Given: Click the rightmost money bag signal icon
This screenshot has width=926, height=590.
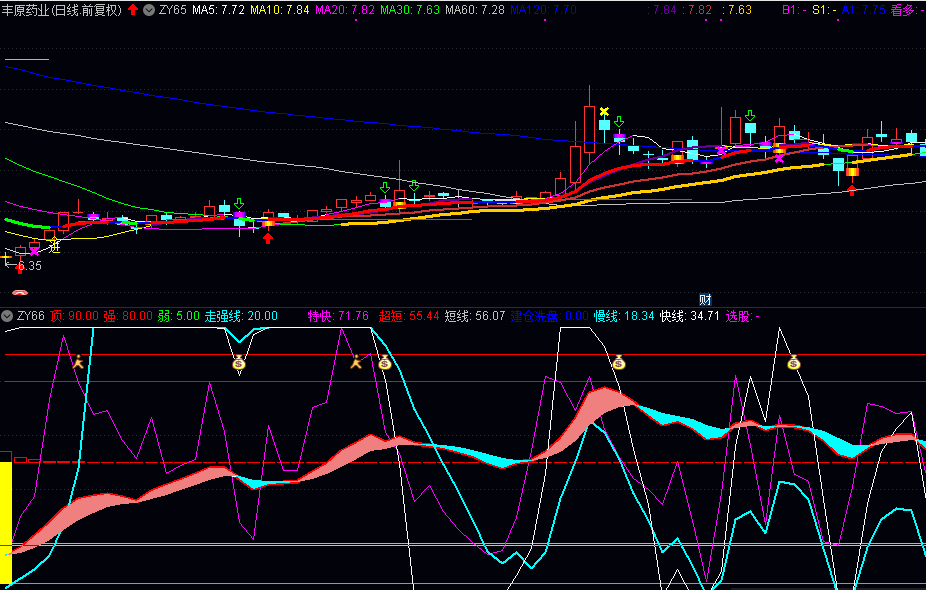Looking at the screenshot, I should (794, 363).
